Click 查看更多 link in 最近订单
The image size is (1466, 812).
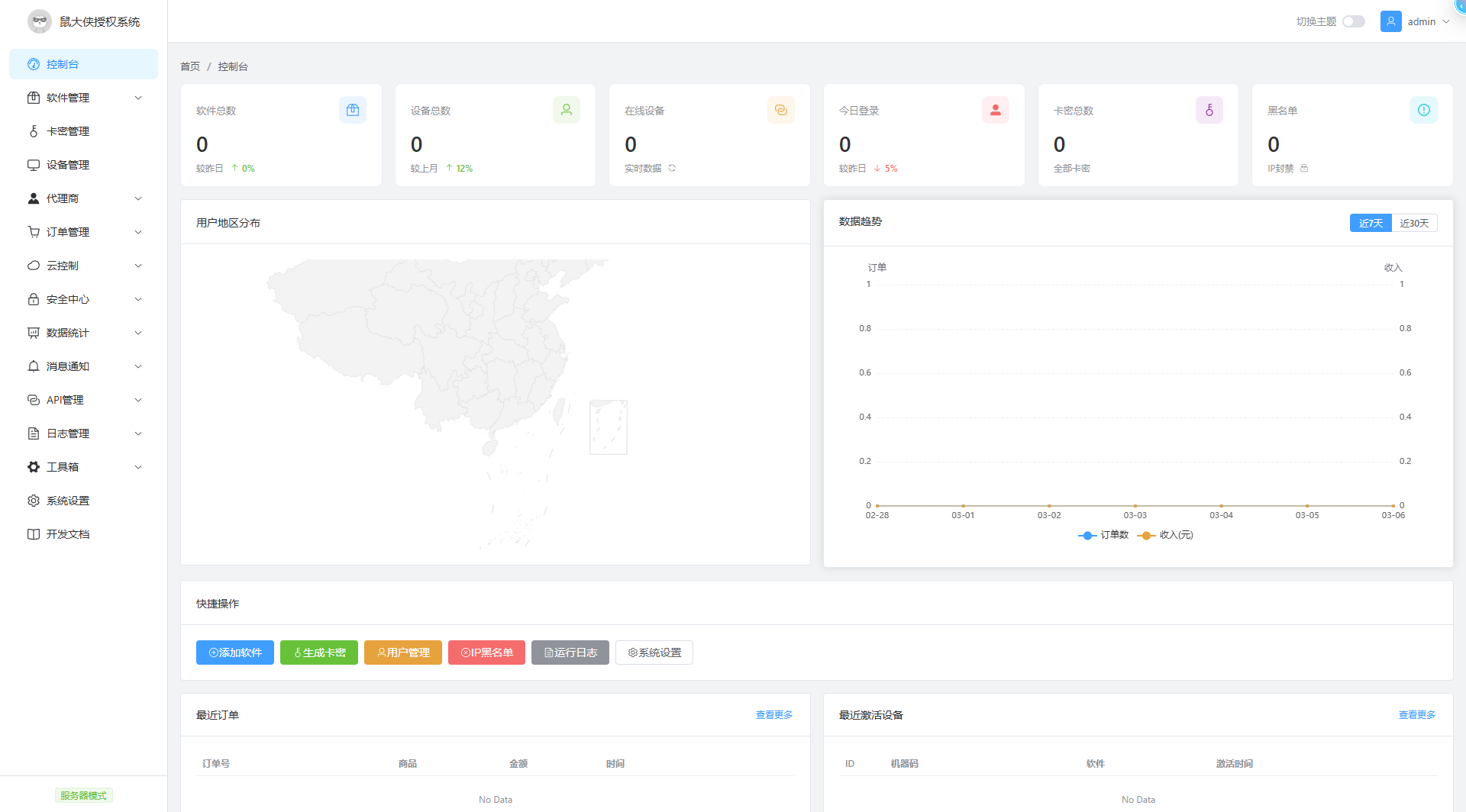773,715
